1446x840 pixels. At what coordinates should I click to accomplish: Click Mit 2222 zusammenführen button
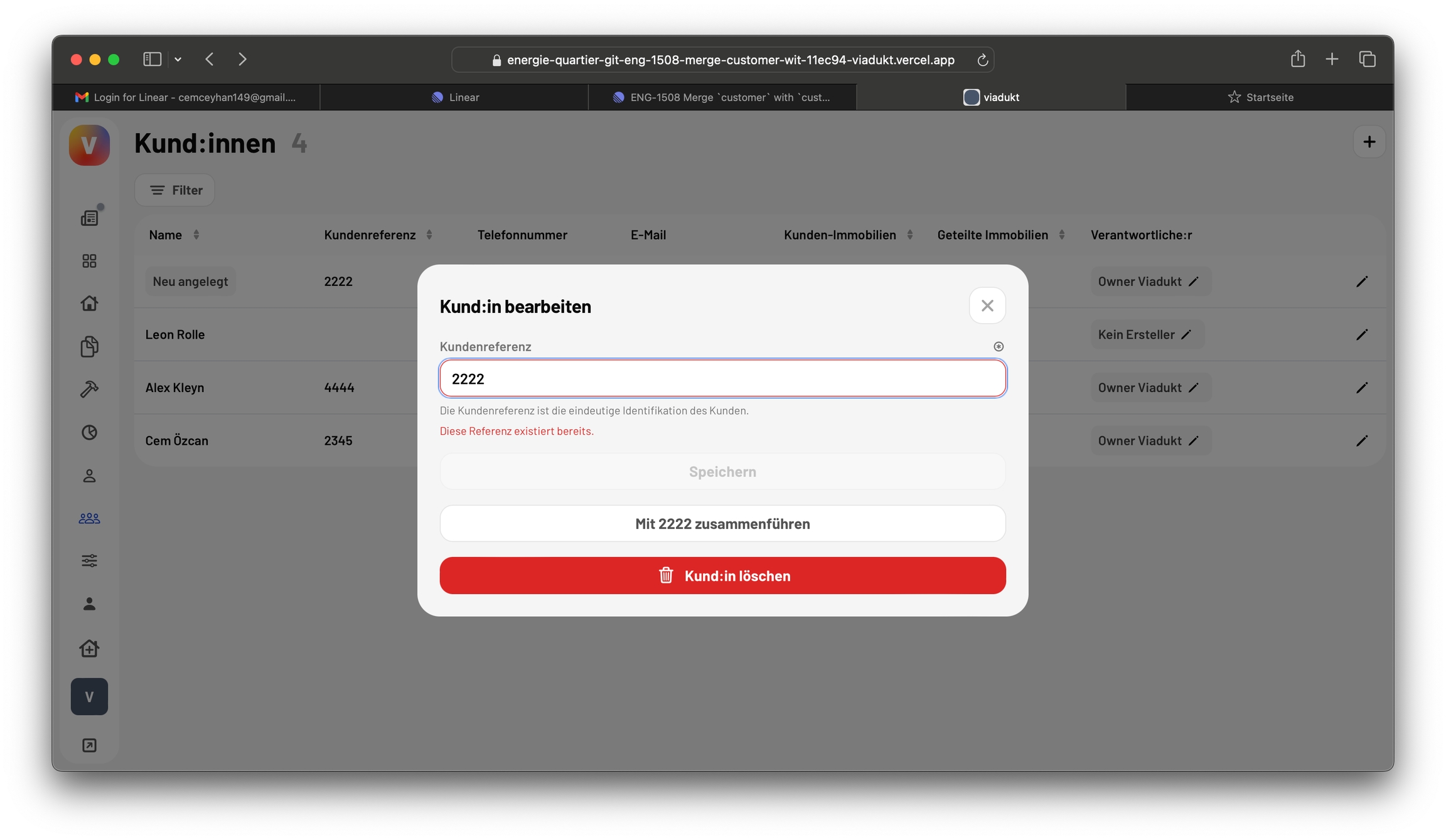click(x=722, y=524)
